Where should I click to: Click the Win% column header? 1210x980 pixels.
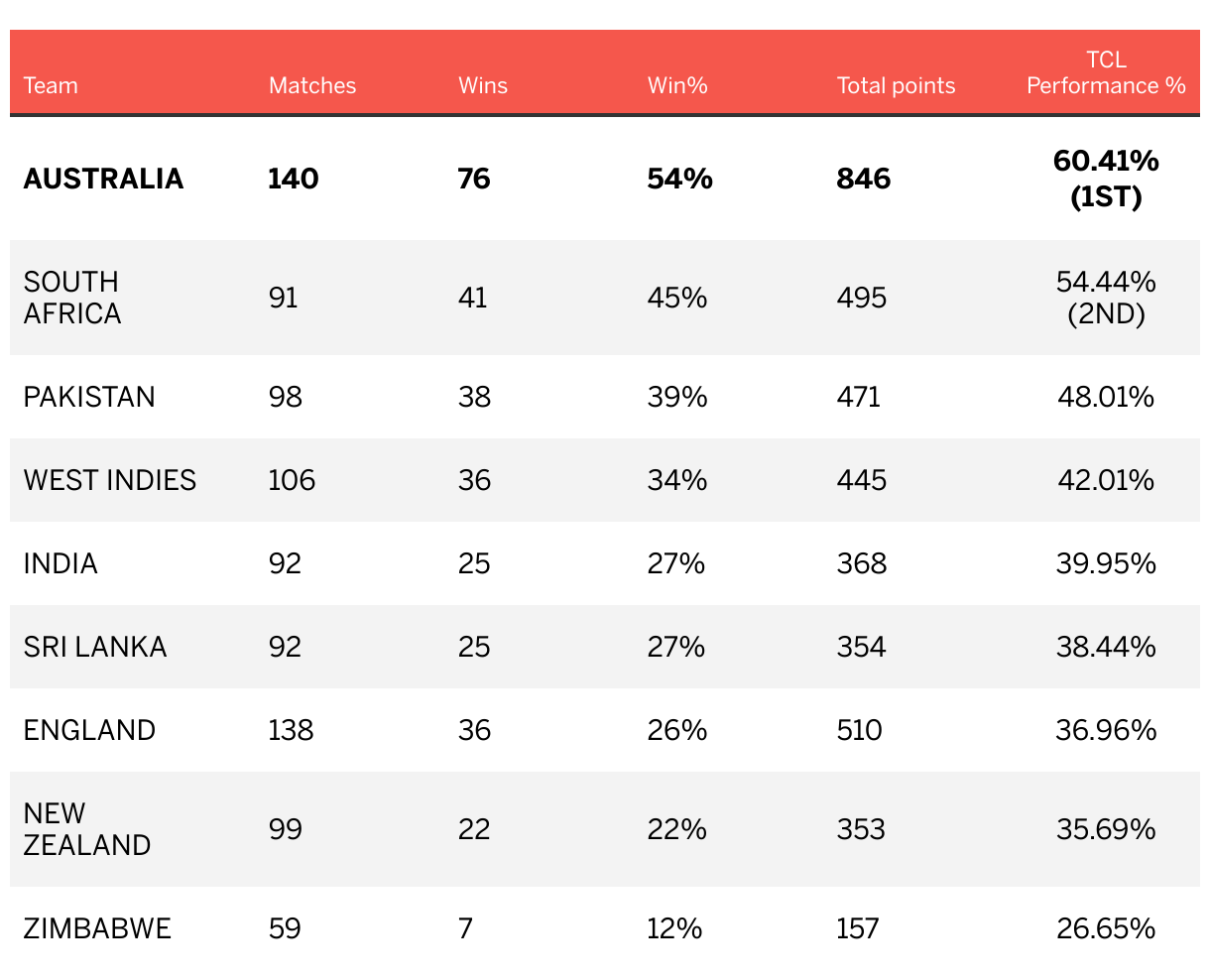tap(677, 85)
